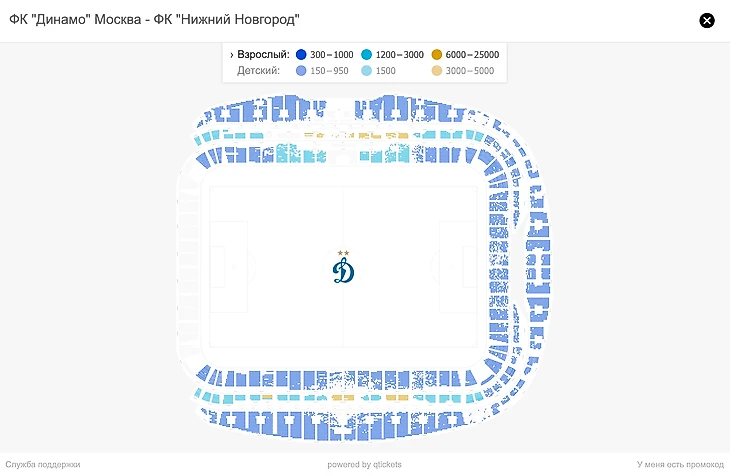
Task: Filter by the 6000–25000 price label
Action: tap(473, 54)
